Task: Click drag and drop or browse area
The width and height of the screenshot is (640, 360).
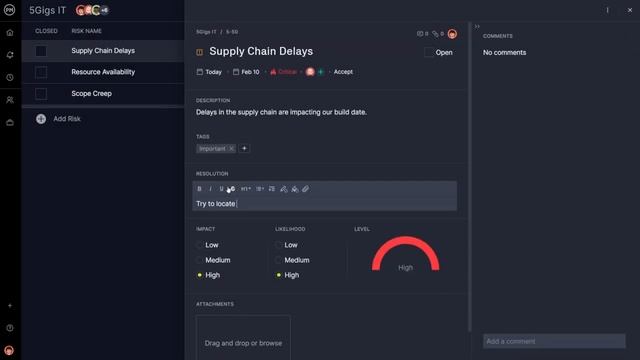Action: pyautogui.click(x=243, y=338)
